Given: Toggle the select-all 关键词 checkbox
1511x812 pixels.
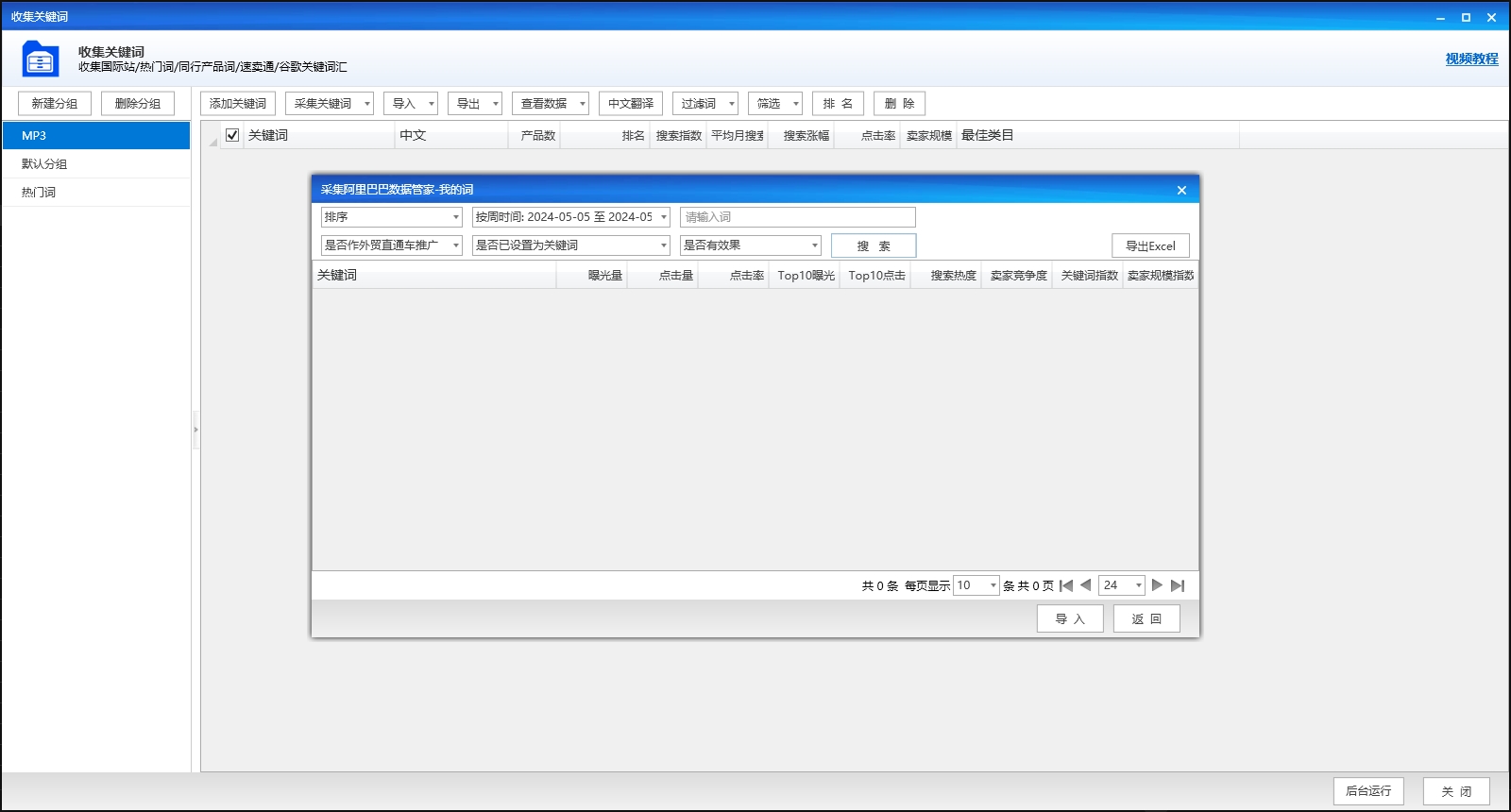Looking at the screenshot, I should click(x=232, y=135).
